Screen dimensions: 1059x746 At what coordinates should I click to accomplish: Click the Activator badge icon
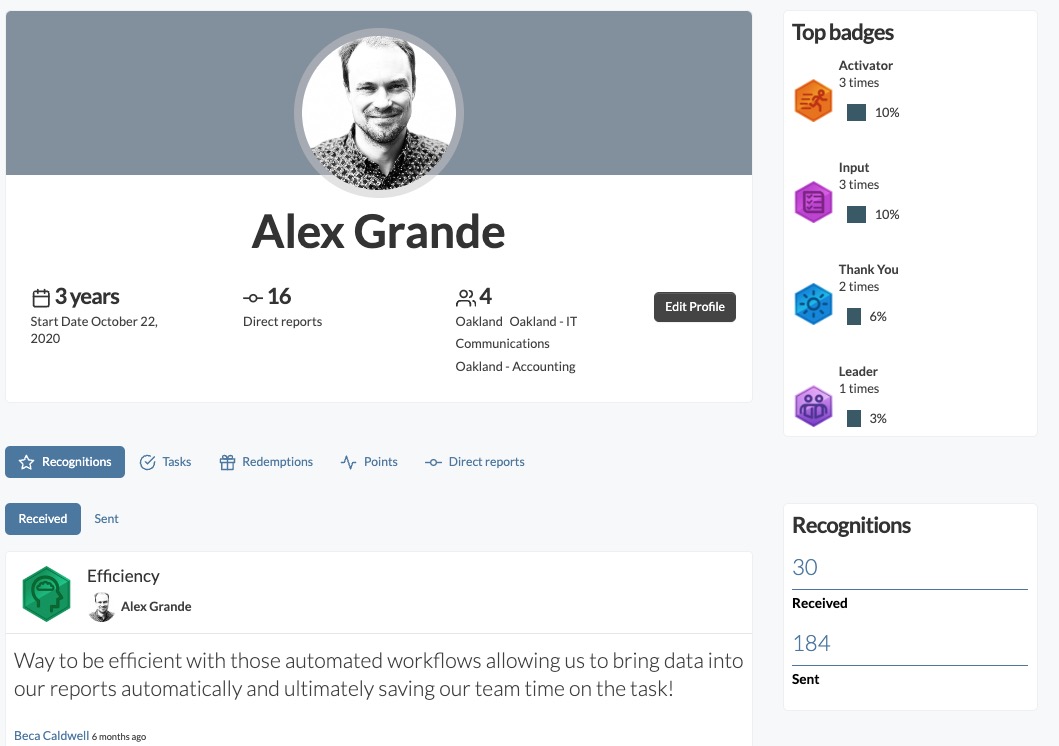pos(813,101)
